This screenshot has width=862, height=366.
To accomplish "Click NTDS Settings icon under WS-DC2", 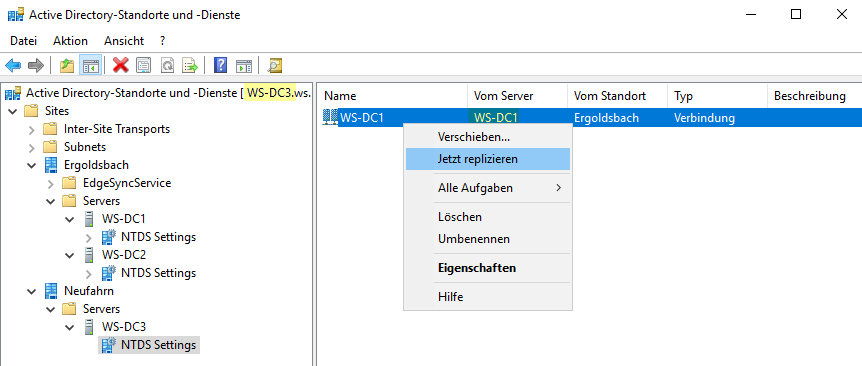I will [109, 273].
